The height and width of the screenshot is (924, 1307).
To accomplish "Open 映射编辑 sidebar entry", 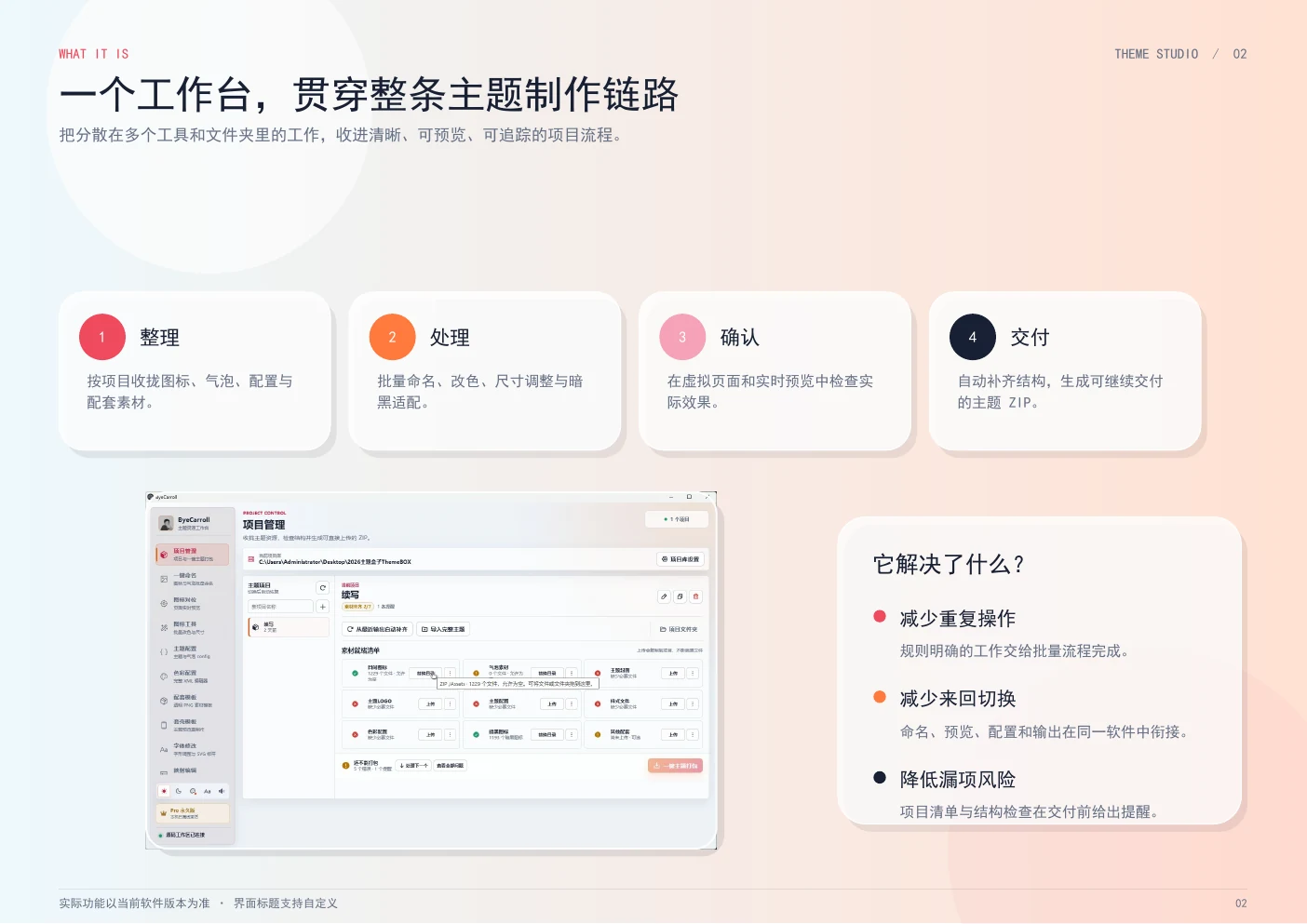I will pos(192,771).
